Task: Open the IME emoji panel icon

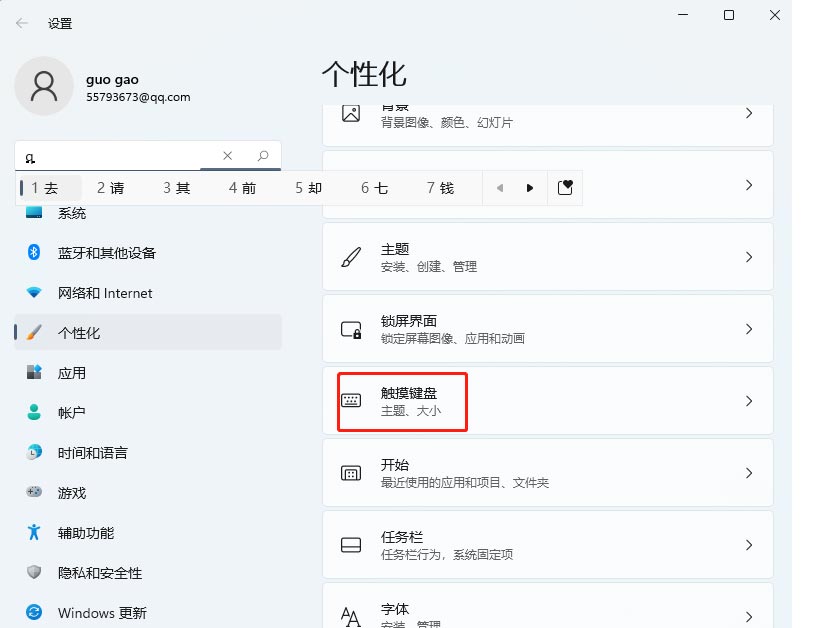Action: click(x=565, y=187)
